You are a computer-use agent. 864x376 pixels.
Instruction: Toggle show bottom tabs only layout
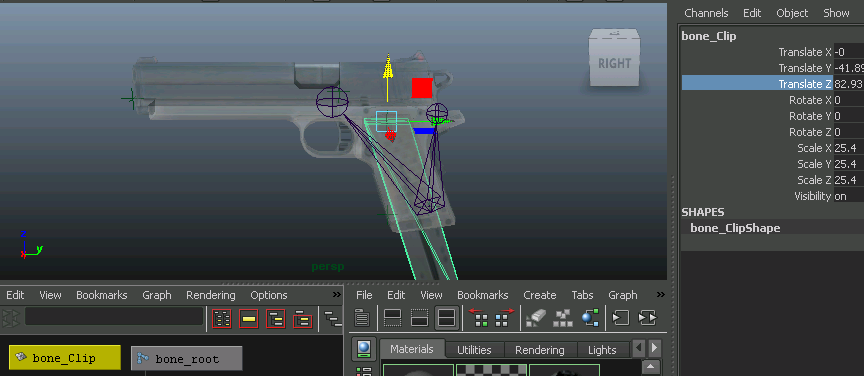click(419, 318)
